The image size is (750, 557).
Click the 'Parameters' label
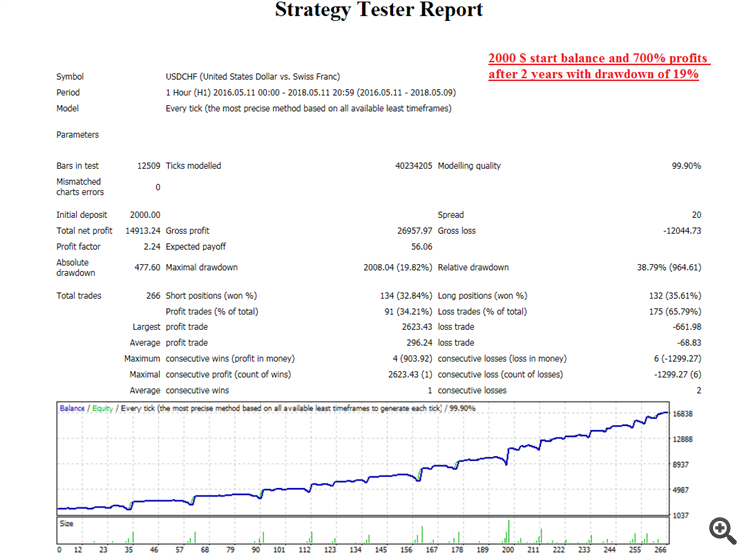(x=77, y=135)
